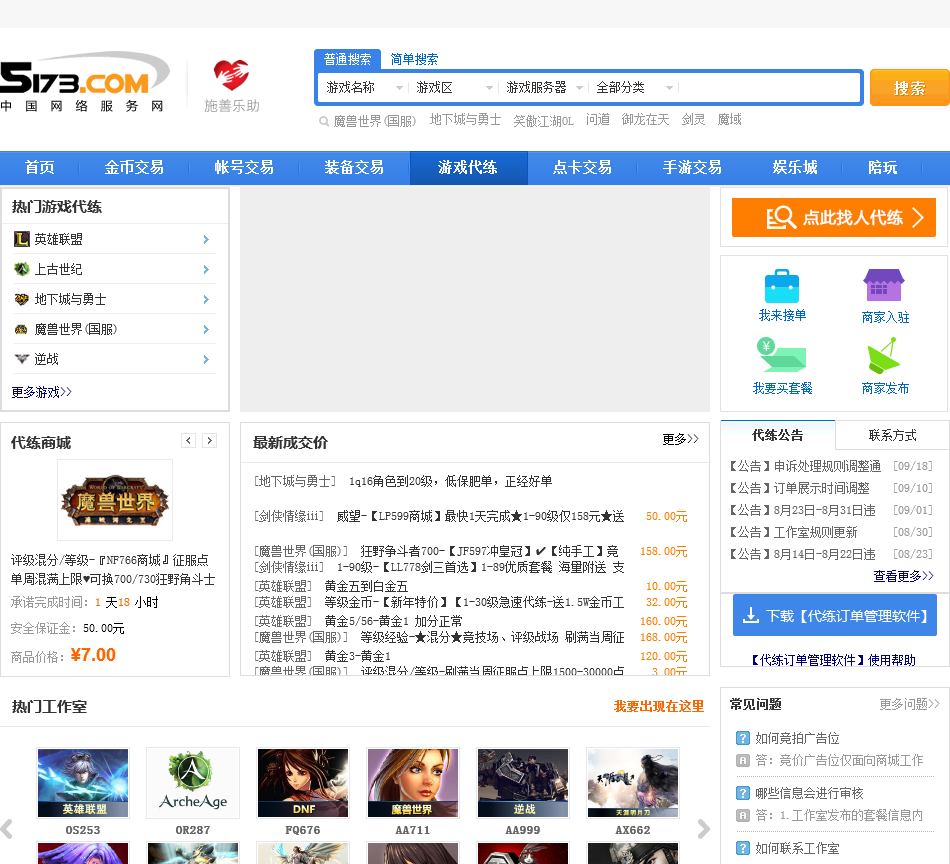This screenshot has height=864, width=950.
Task: Open 逆战 studio thumbnail AA999
Action: click(x=523, y=783)
